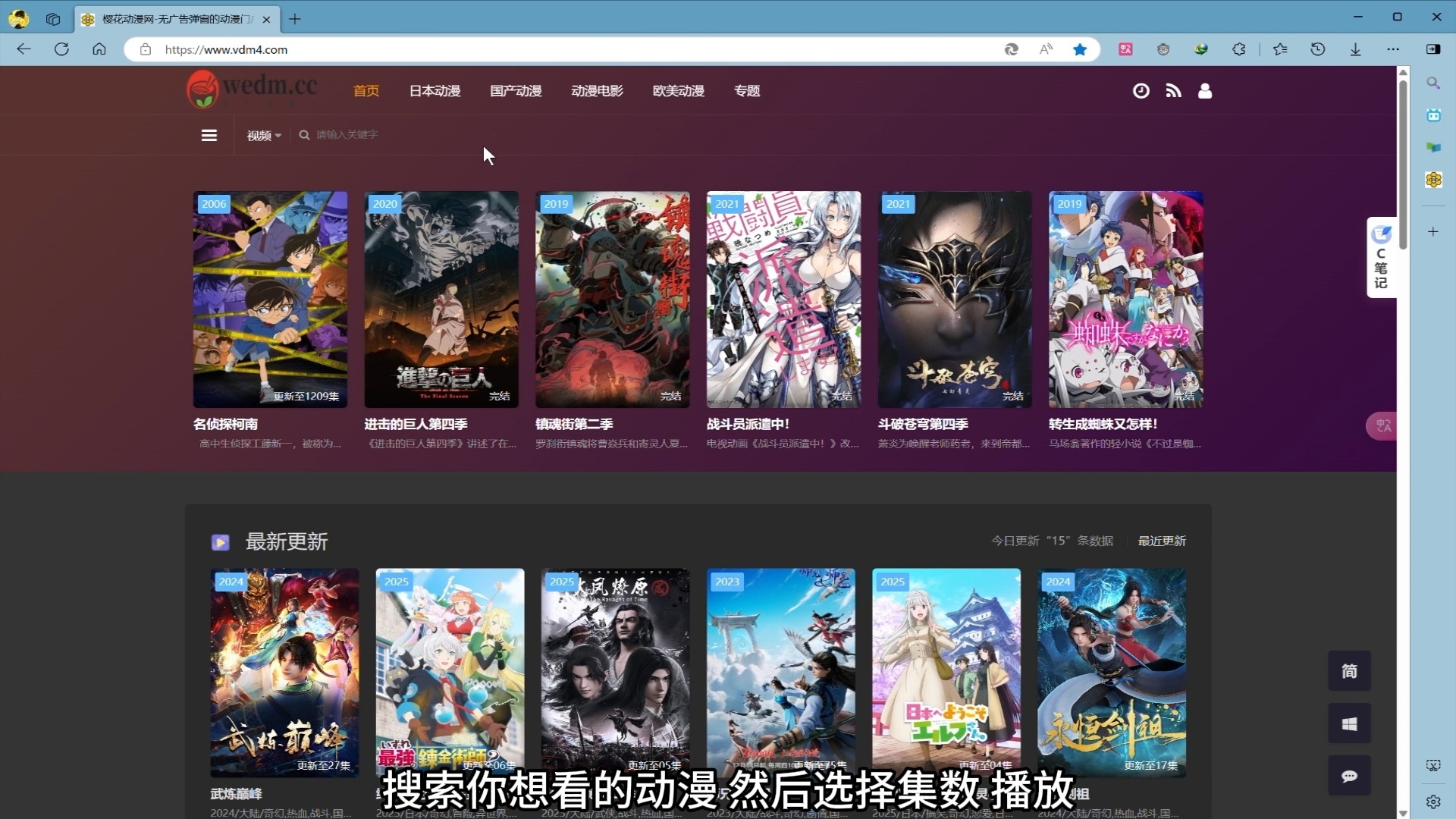Click the pink translate floating button
This screenshot has width=1456, height=819.
1382,425
